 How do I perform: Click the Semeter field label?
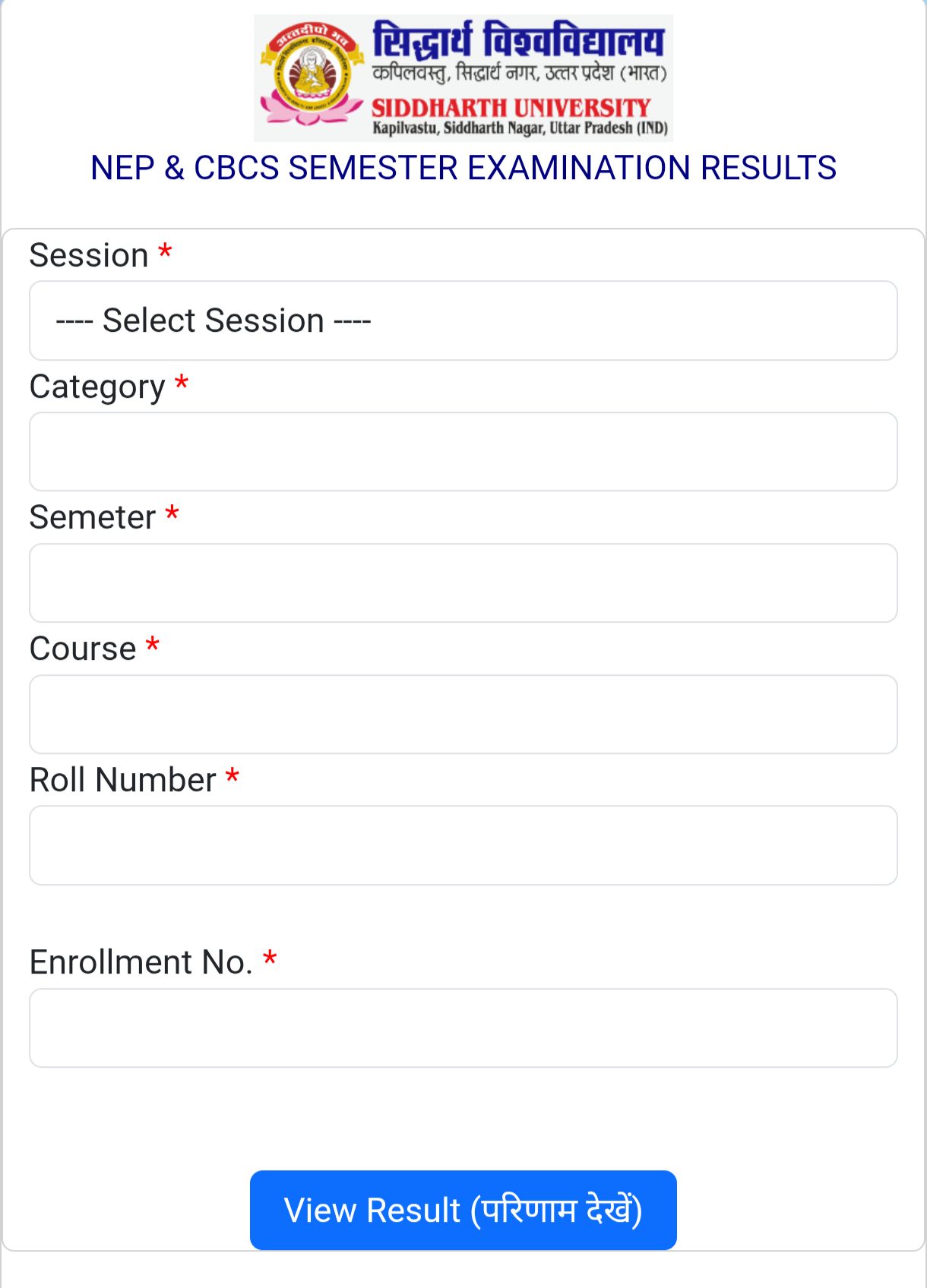[93, 518]
